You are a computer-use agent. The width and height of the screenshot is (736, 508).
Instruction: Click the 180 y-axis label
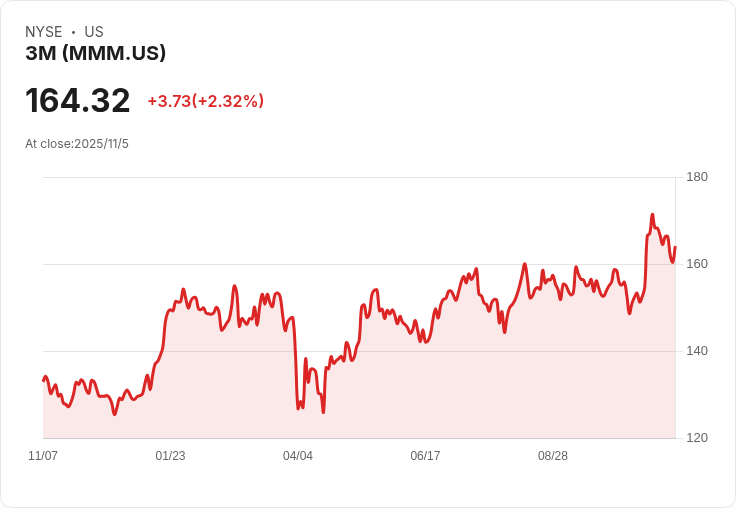click(x=697, y=177)
